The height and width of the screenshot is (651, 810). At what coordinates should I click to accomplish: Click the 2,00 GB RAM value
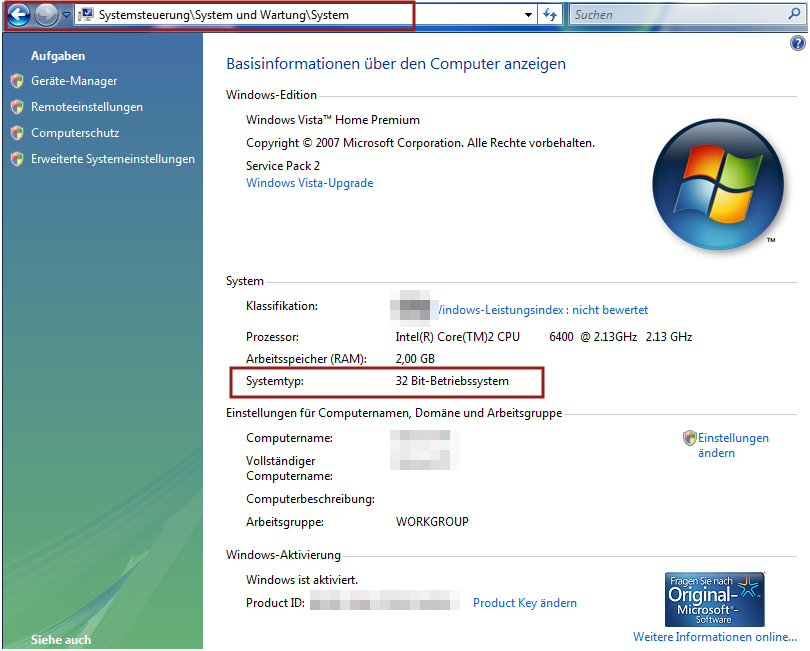pyautogui.click(x=415, y=359)
